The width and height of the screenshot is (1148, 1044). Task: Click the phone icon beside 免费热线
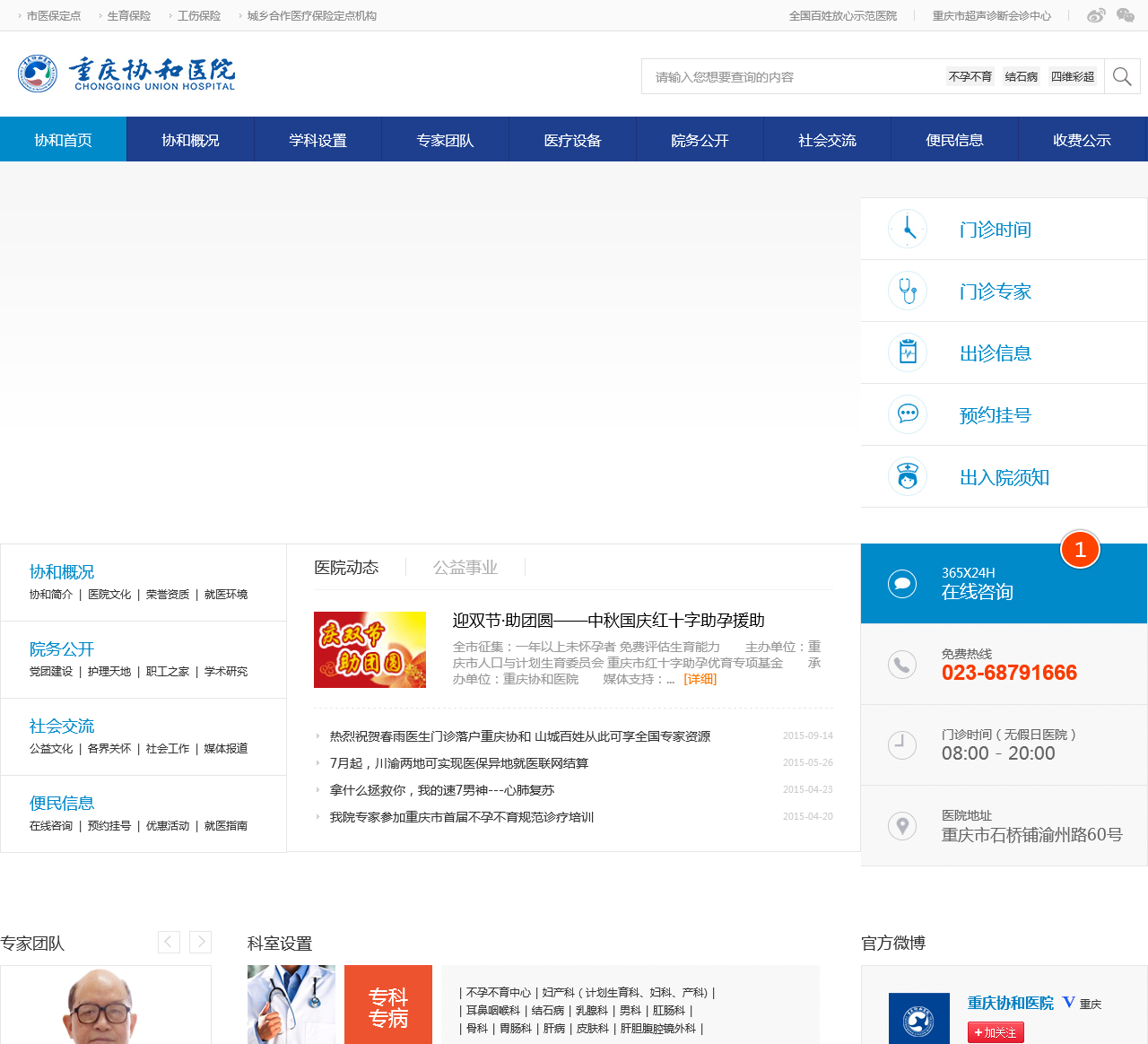pos(902,665)
